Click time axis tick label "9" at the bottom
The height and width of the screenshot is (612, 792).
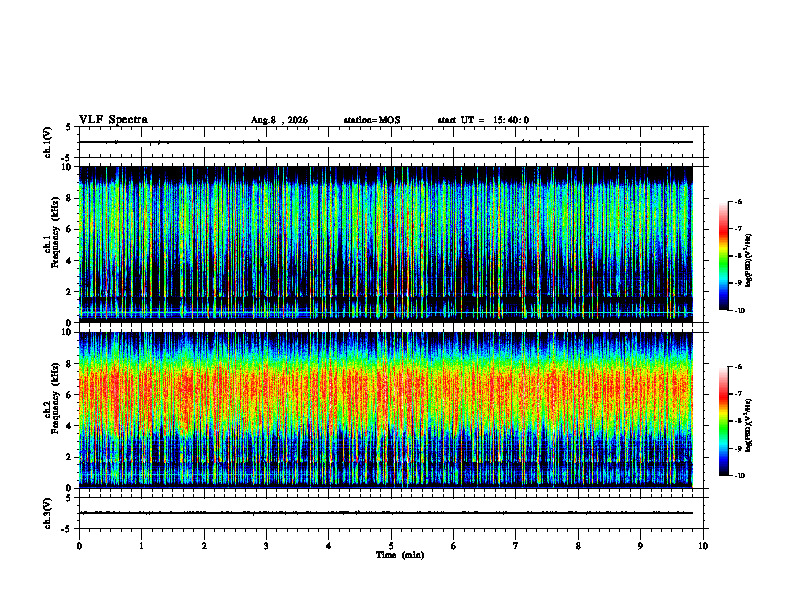click(x=640, y=546)
